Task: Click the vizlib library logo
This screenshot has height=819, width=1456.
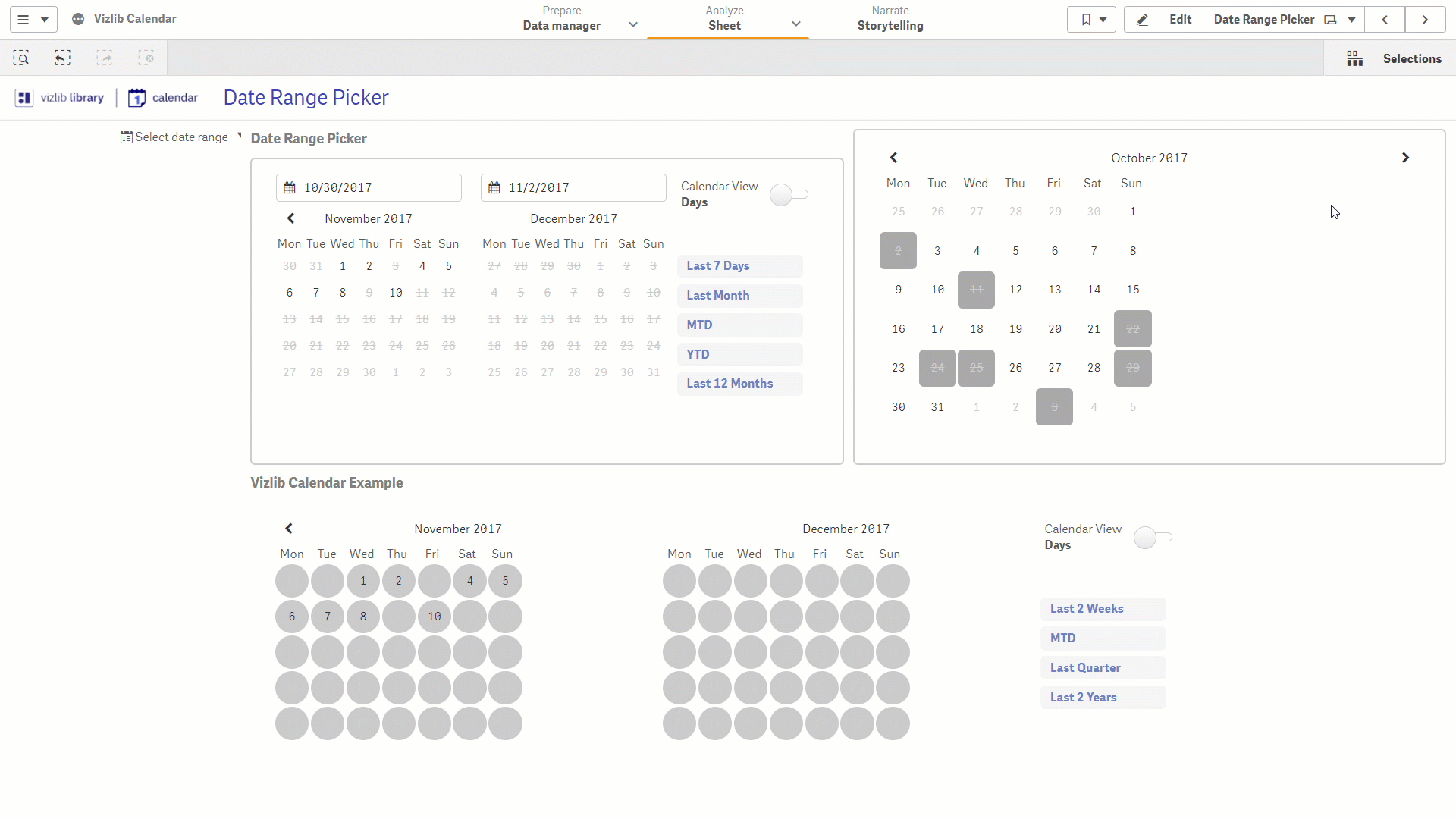Action: tap(60, 98)
